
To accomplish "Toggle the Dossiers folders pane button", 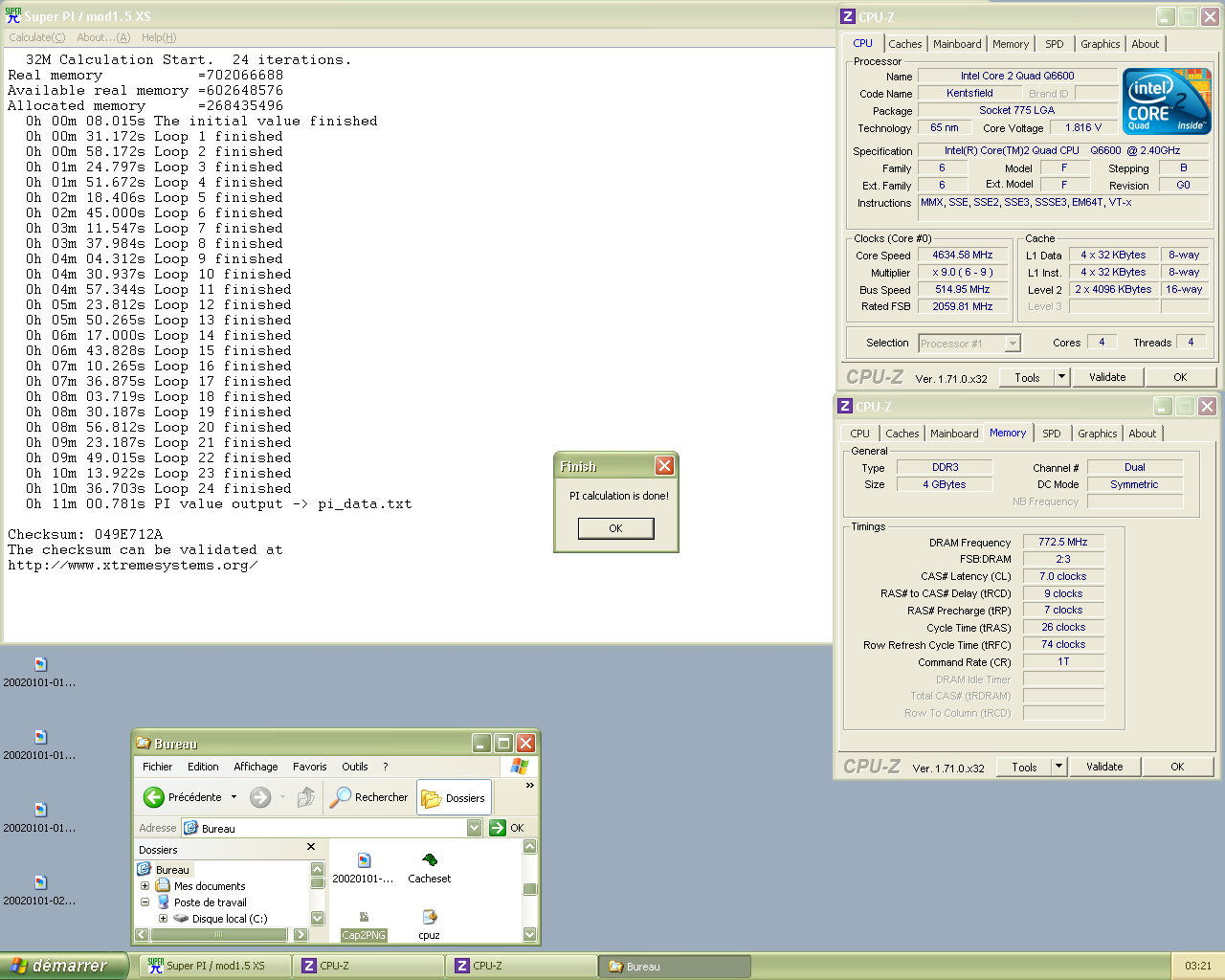I will [x=455, y=797].
